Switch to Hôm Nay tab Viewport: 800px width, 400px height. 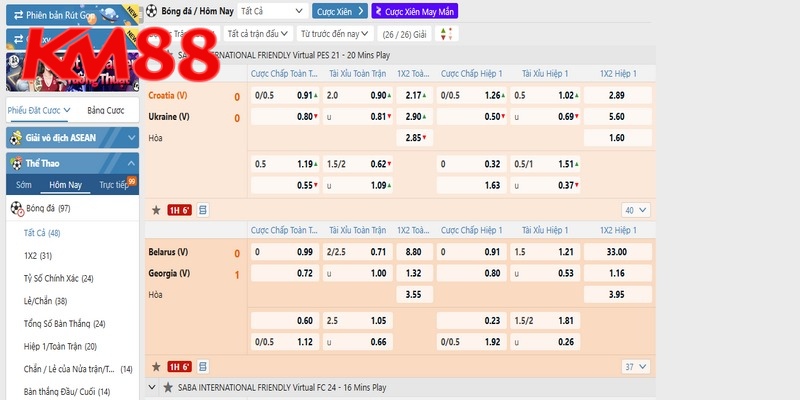tap(65, 185)
